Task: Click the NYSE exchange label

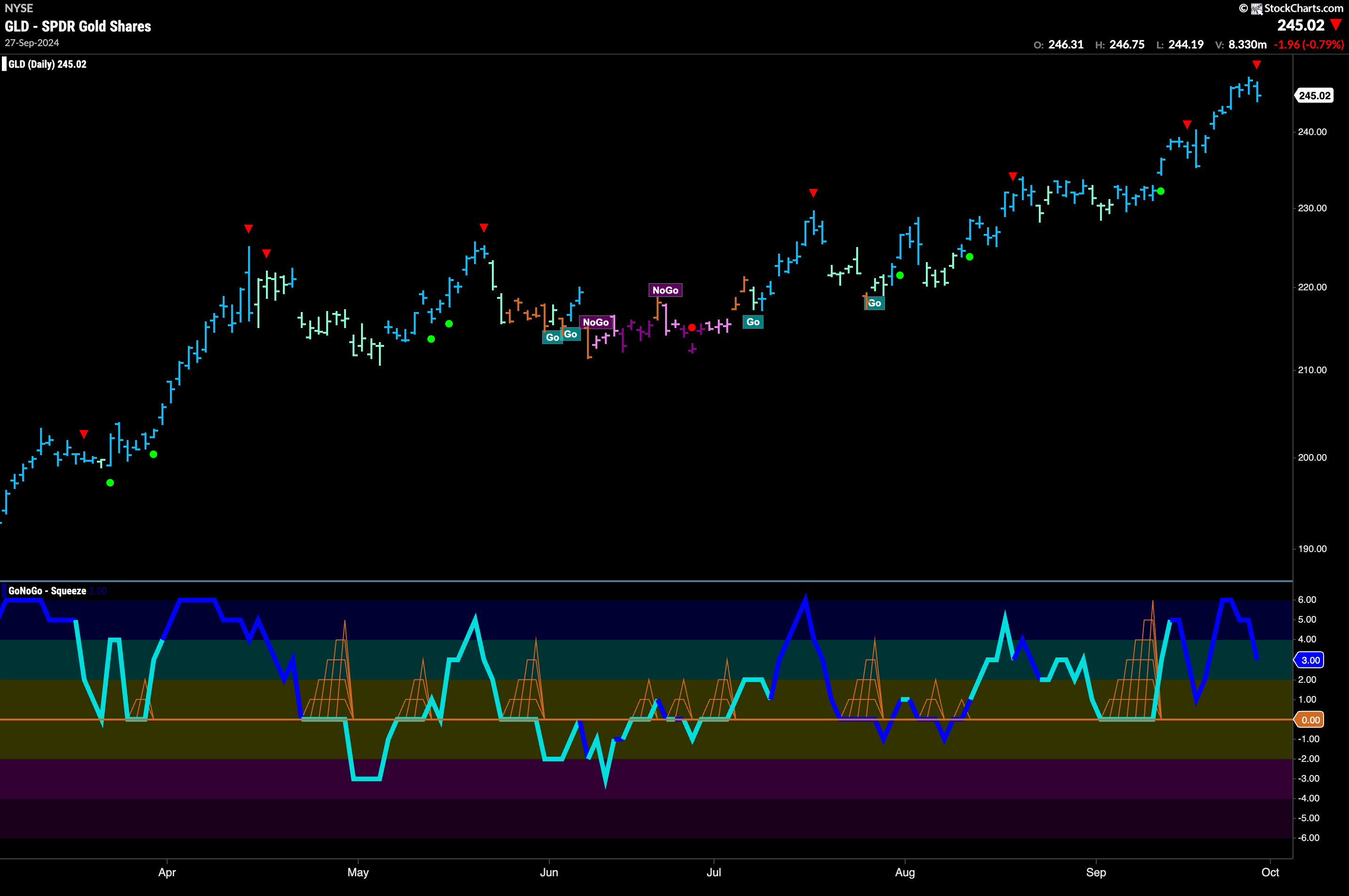Action: (18, 8)
